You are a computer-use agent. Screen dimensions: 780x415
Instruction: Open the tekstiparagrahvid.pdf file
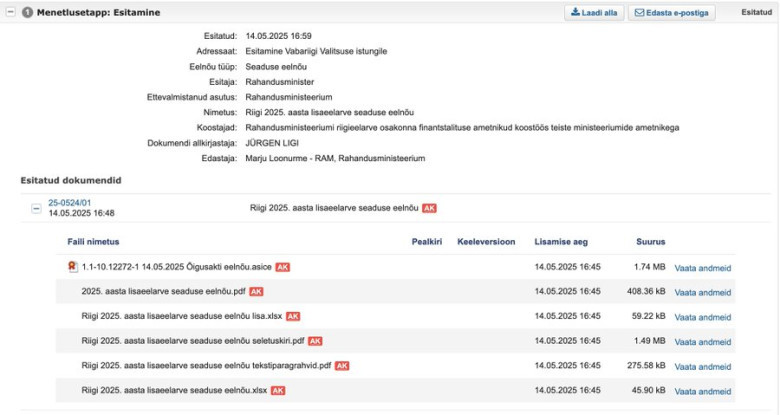point(207,366)
